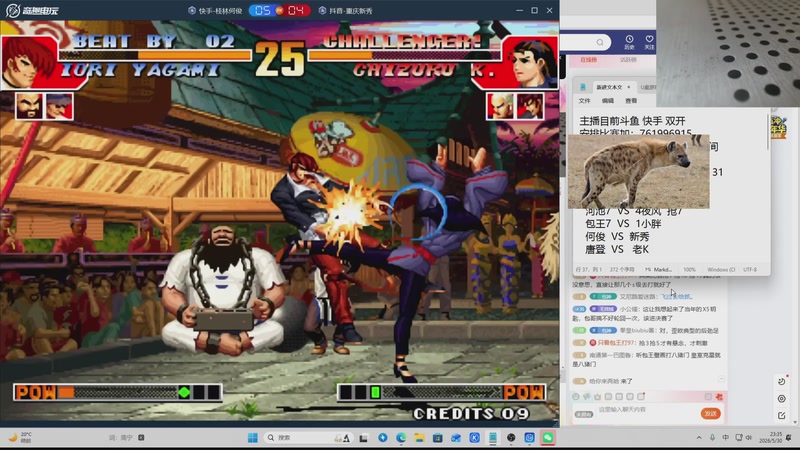
Task: Switch to the 在线榜 tab
Action: 588,60
